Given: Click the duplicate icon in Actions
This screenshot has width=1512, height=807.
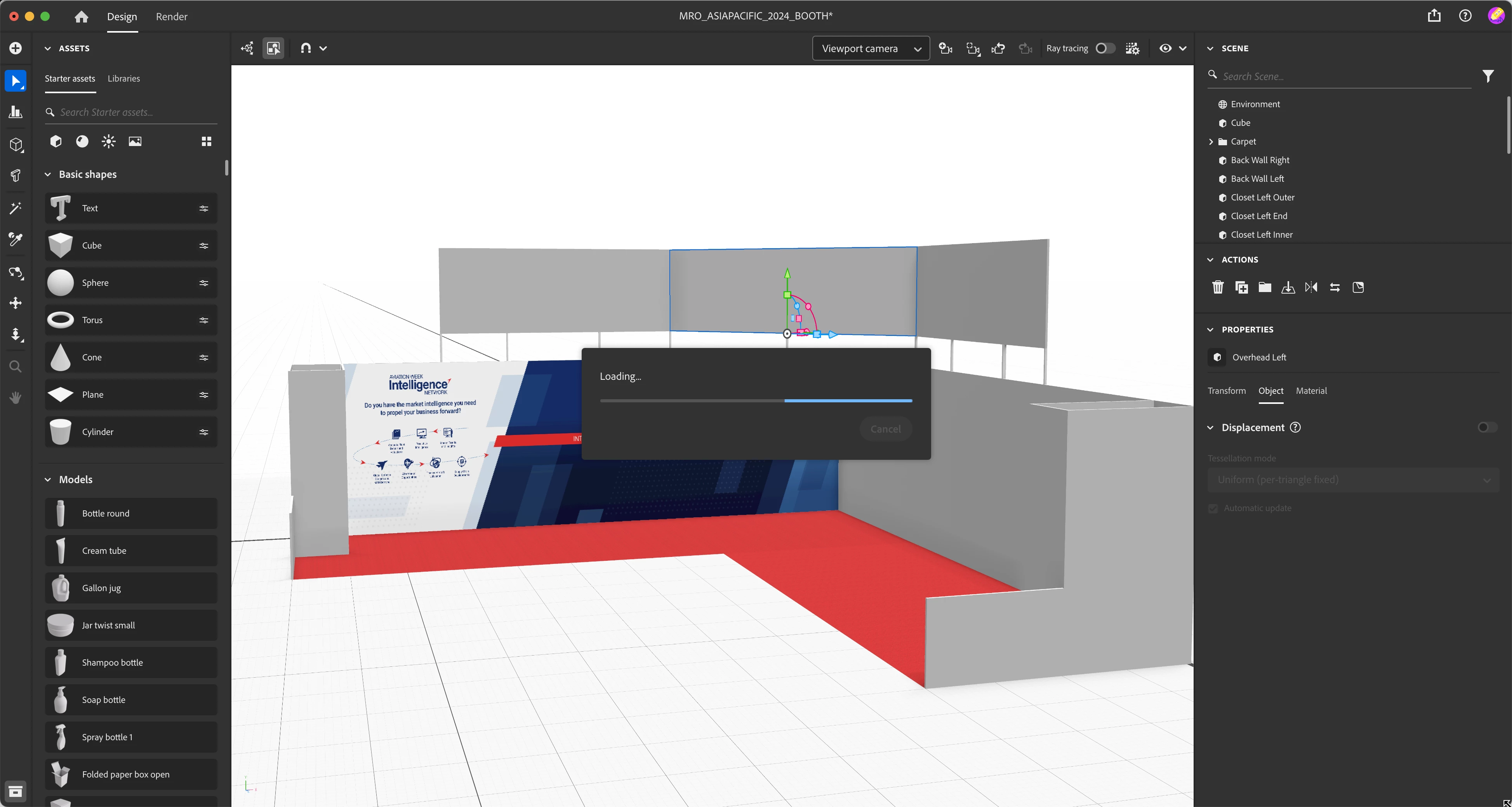Looking at the screenshot, I should (x=1241, y=287).
